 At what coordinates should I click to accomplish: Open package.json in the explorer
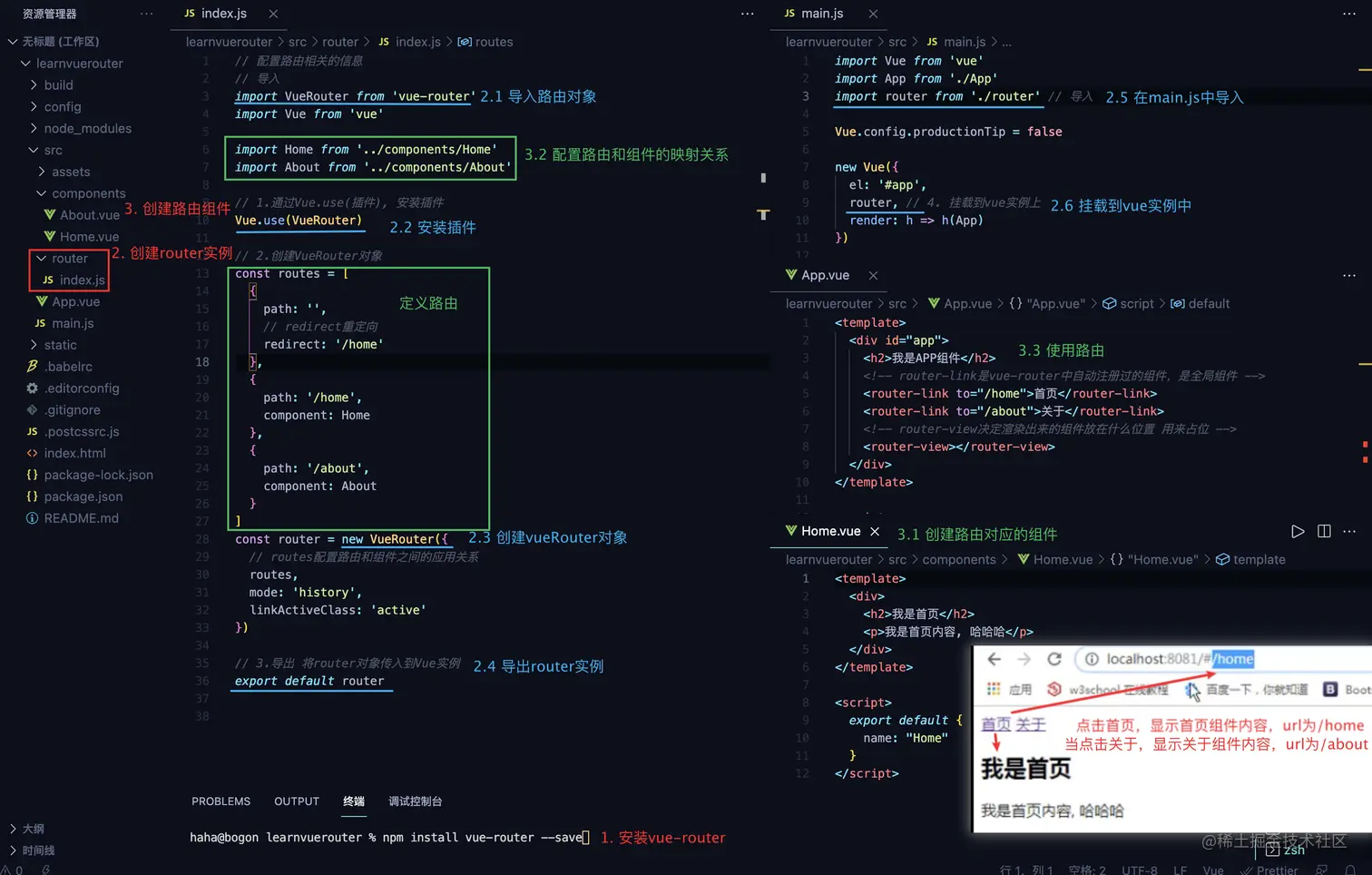74,496
